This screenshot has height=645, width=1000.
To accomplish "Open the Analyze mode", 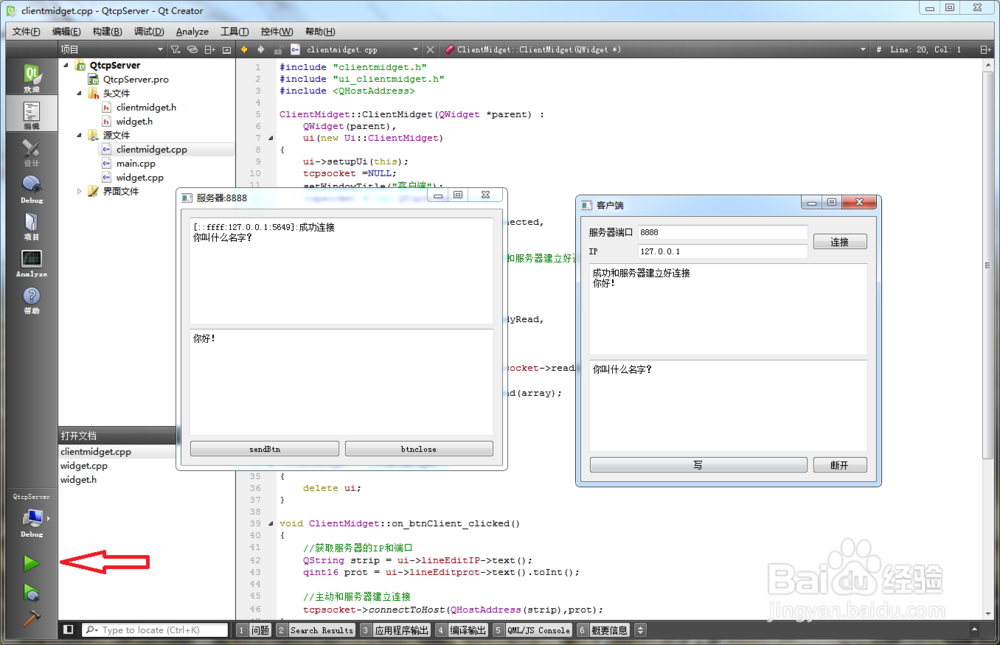I will tap(31, 263).
